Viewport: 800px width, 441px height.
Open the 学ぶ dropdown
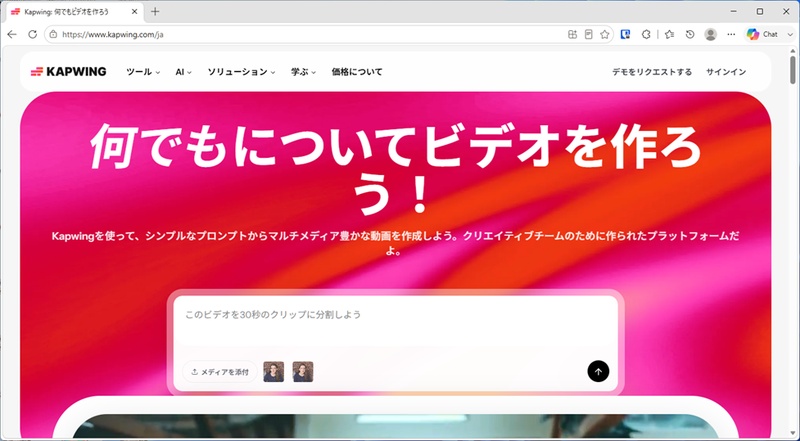(x=304, y=72)
